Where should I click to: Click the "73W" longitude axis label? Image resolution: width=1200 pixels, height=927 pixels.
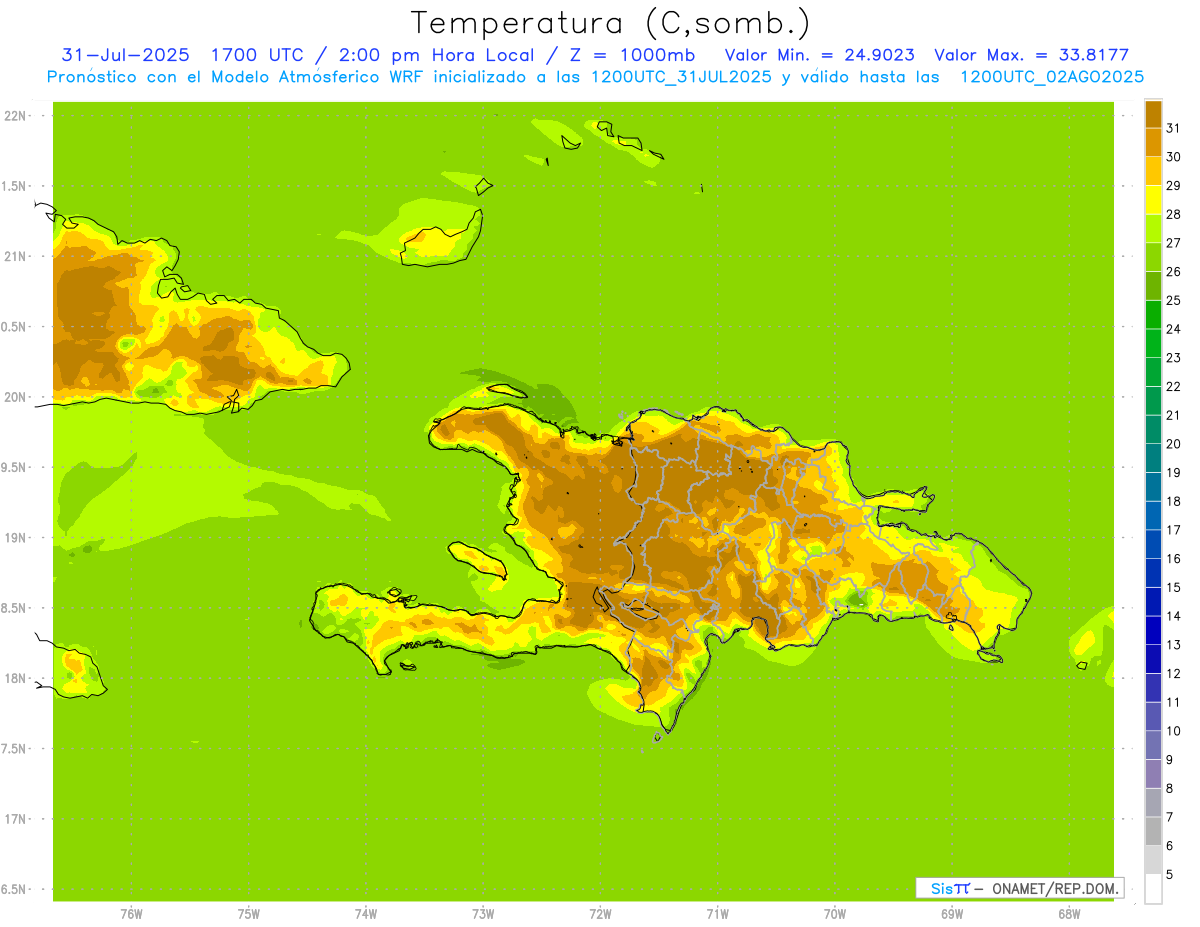click(483, 913)
